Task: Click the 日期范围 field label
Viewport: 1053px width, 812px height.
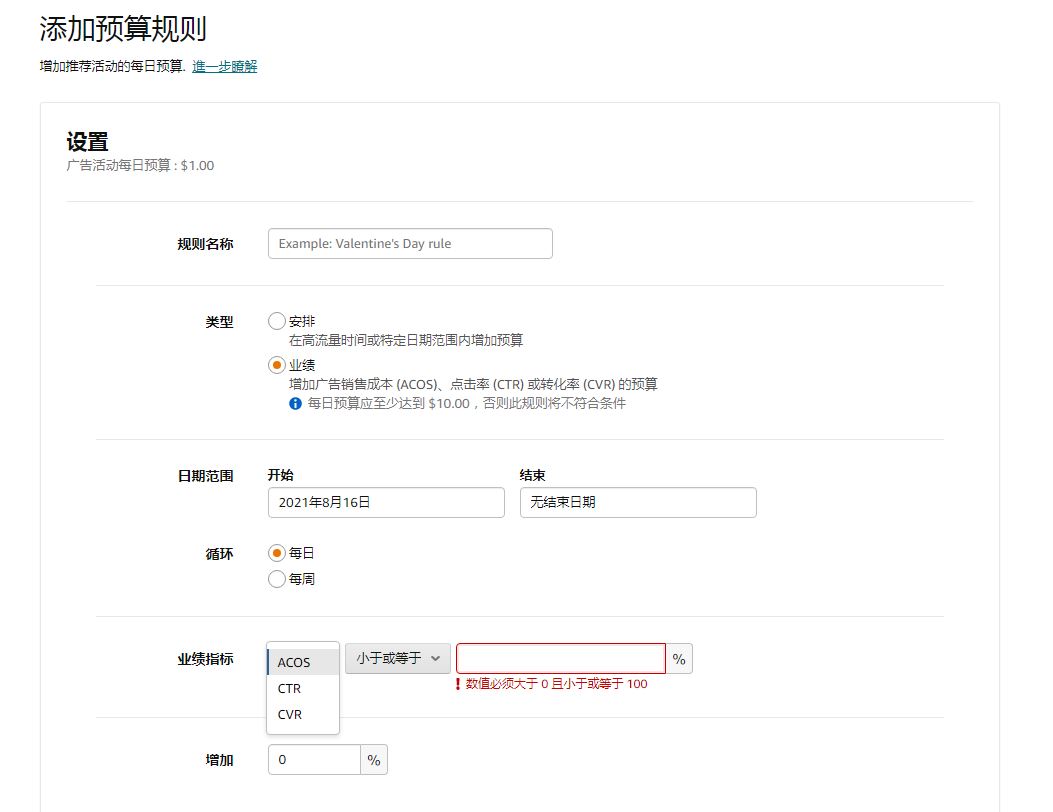Action: click(205, 476)
